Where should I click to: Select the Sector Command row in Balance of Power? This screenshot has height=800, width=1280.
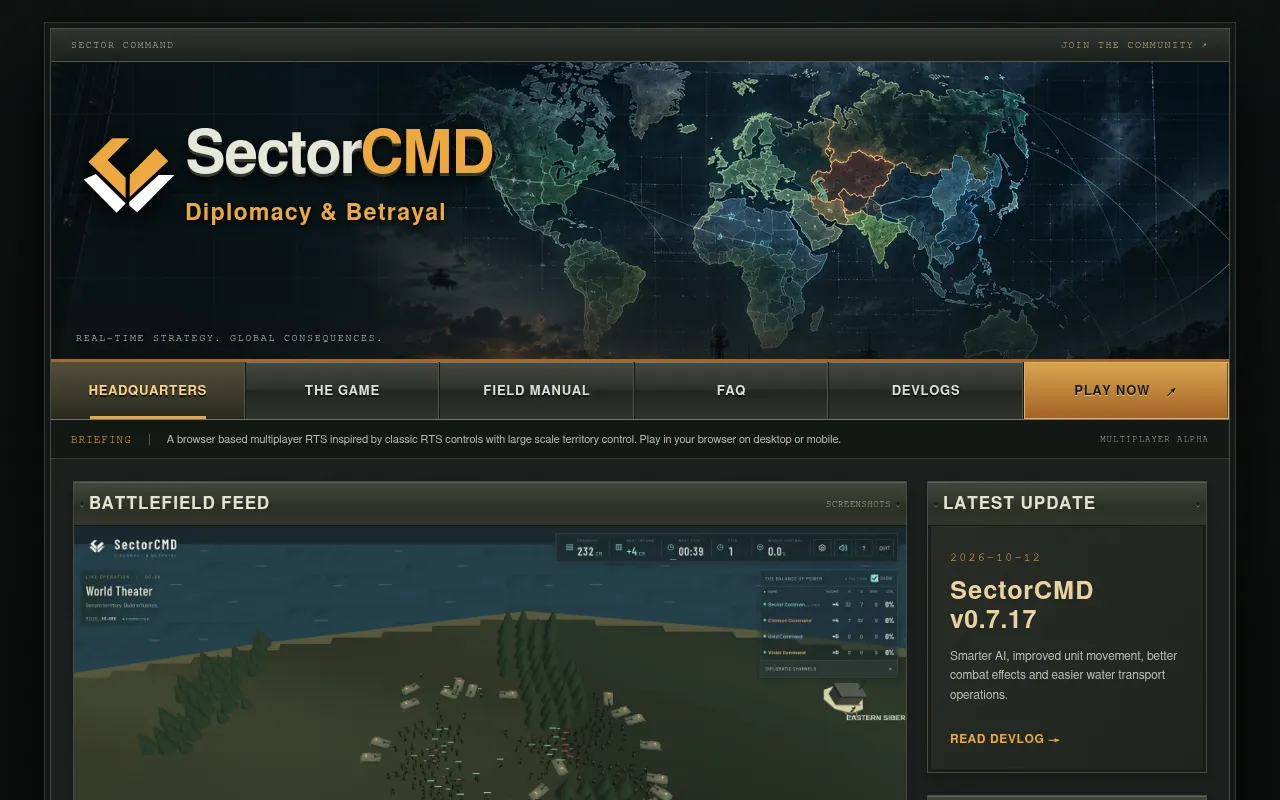click(x=828, y=604)
